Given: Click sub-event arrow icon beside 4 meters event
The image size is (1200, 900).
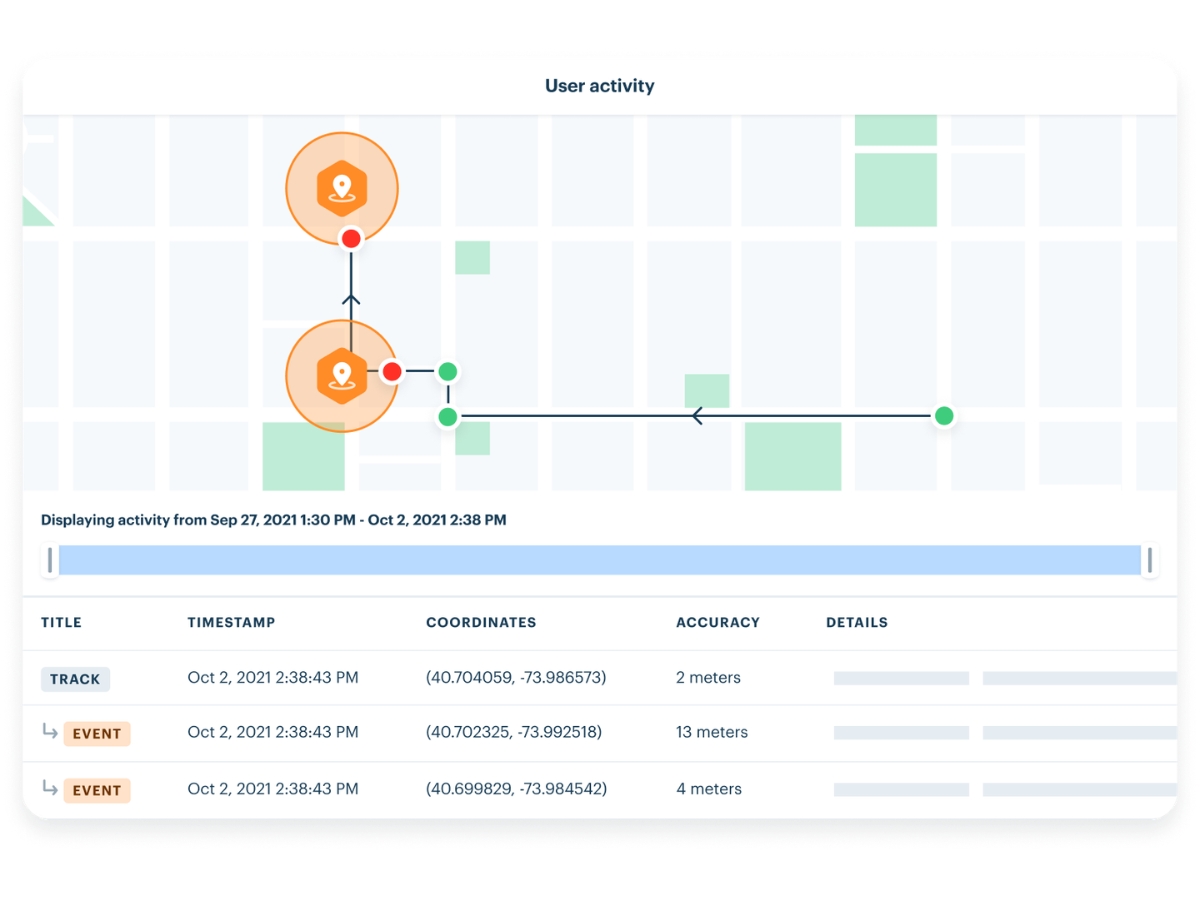Looking at the screenshot, I should click(49, 789).
